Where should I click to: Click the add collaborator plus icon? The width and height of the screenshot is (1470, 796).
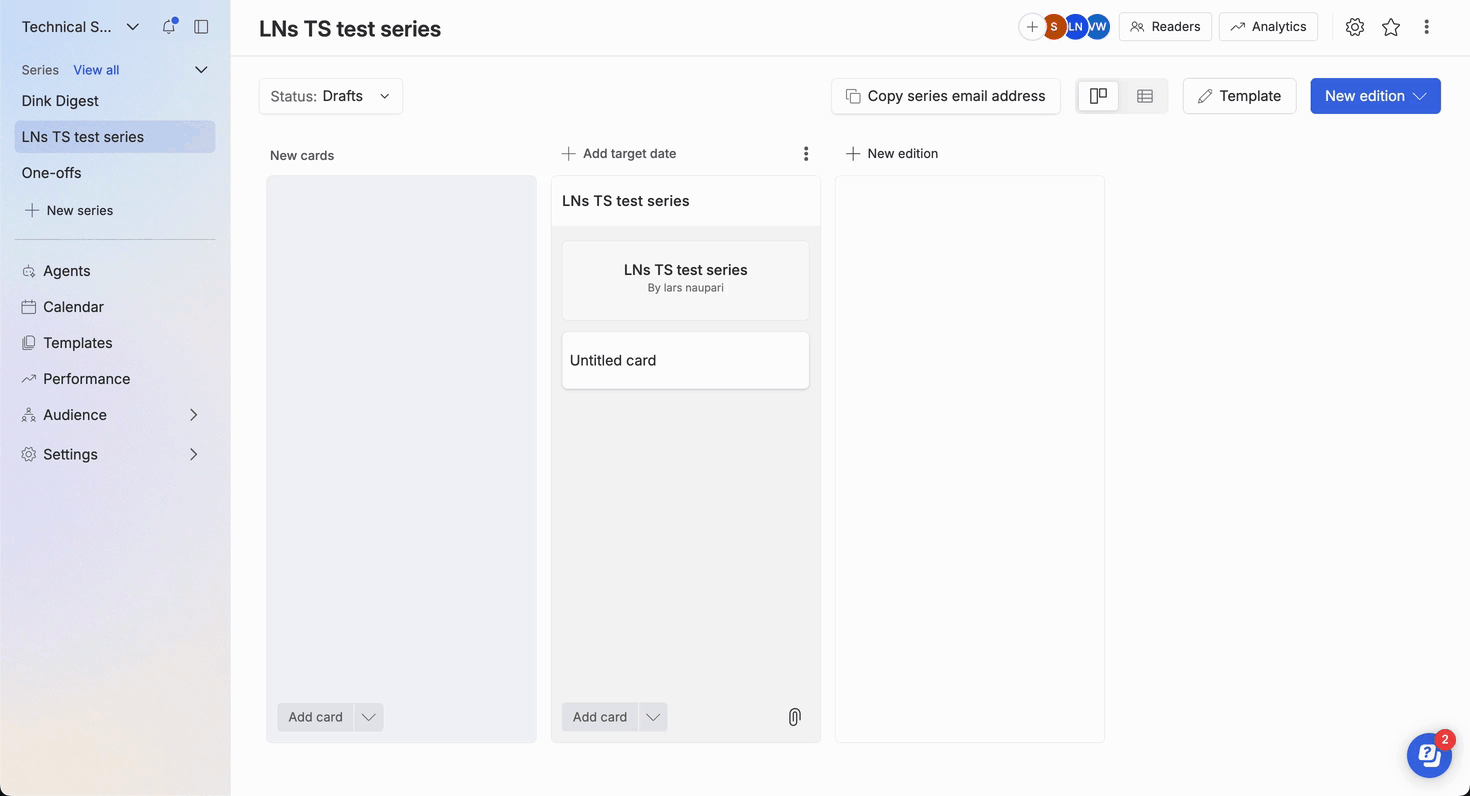[1031, 27]
